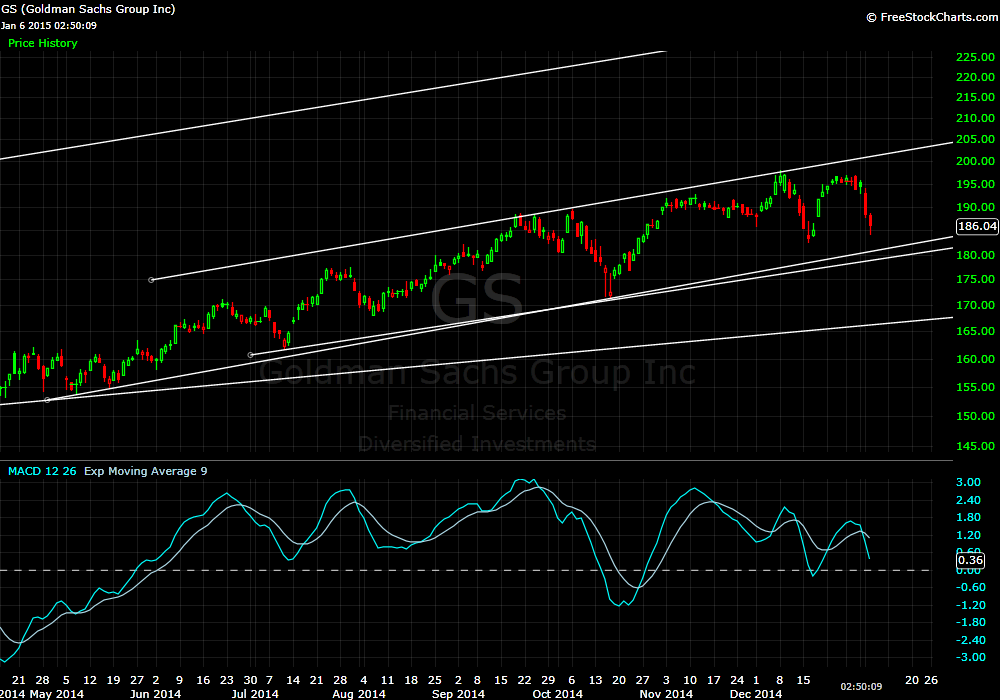The width and height of the screenshot is (1000, 700).
Task: Click the 165.00 price axis label
Action: pyautogui.click(x=975, y=332)
